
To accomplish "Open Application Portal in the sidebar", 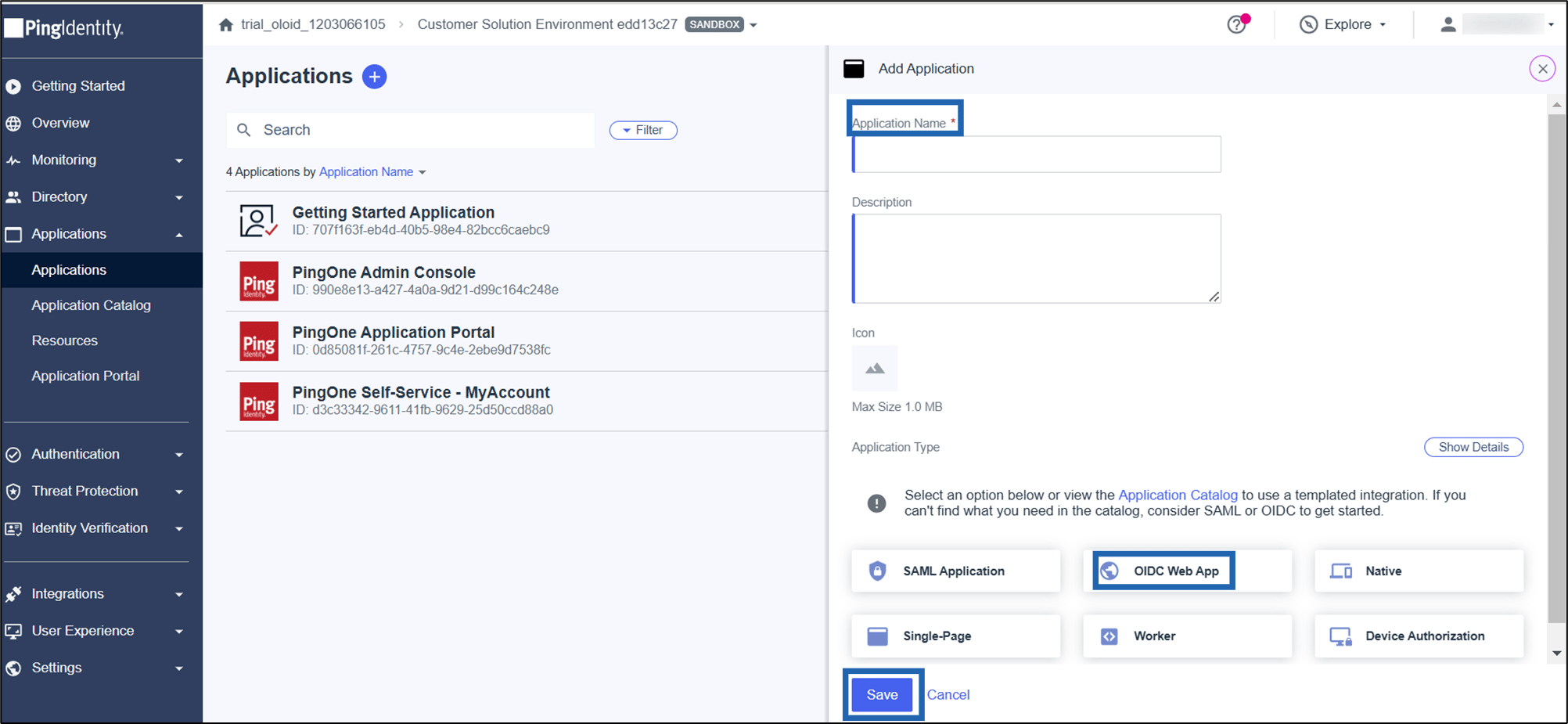I will coord(86,376).
